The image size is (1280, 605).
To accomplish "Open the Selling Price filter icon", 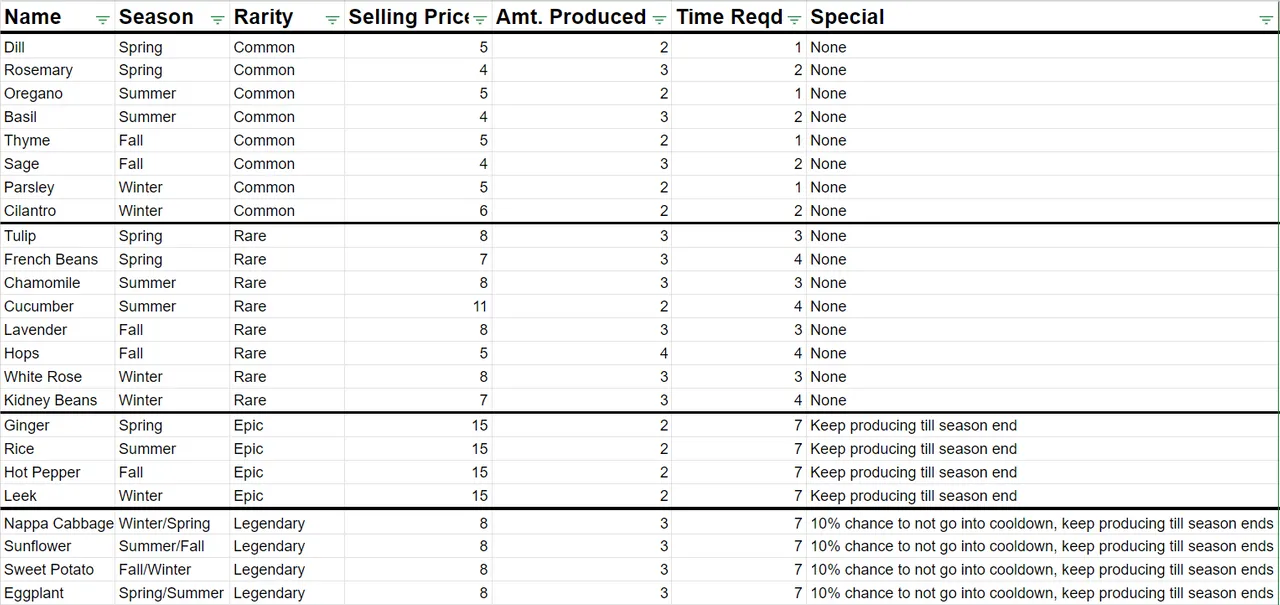I will coord(480,20).
